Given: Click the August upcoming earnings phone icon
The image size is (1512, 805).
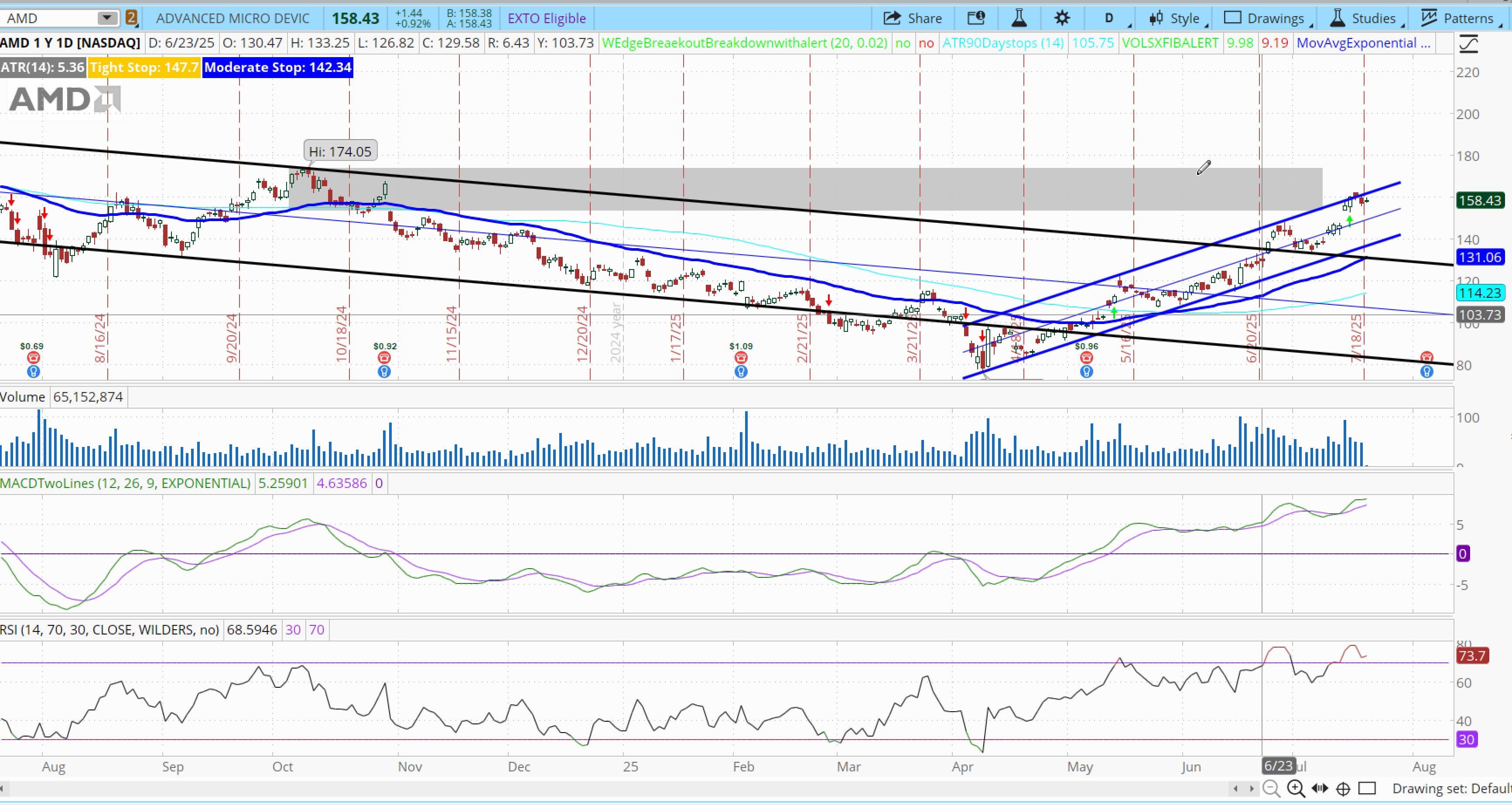Looking at the screenshot, I should pyautogui.click(x=1427, y=357).
